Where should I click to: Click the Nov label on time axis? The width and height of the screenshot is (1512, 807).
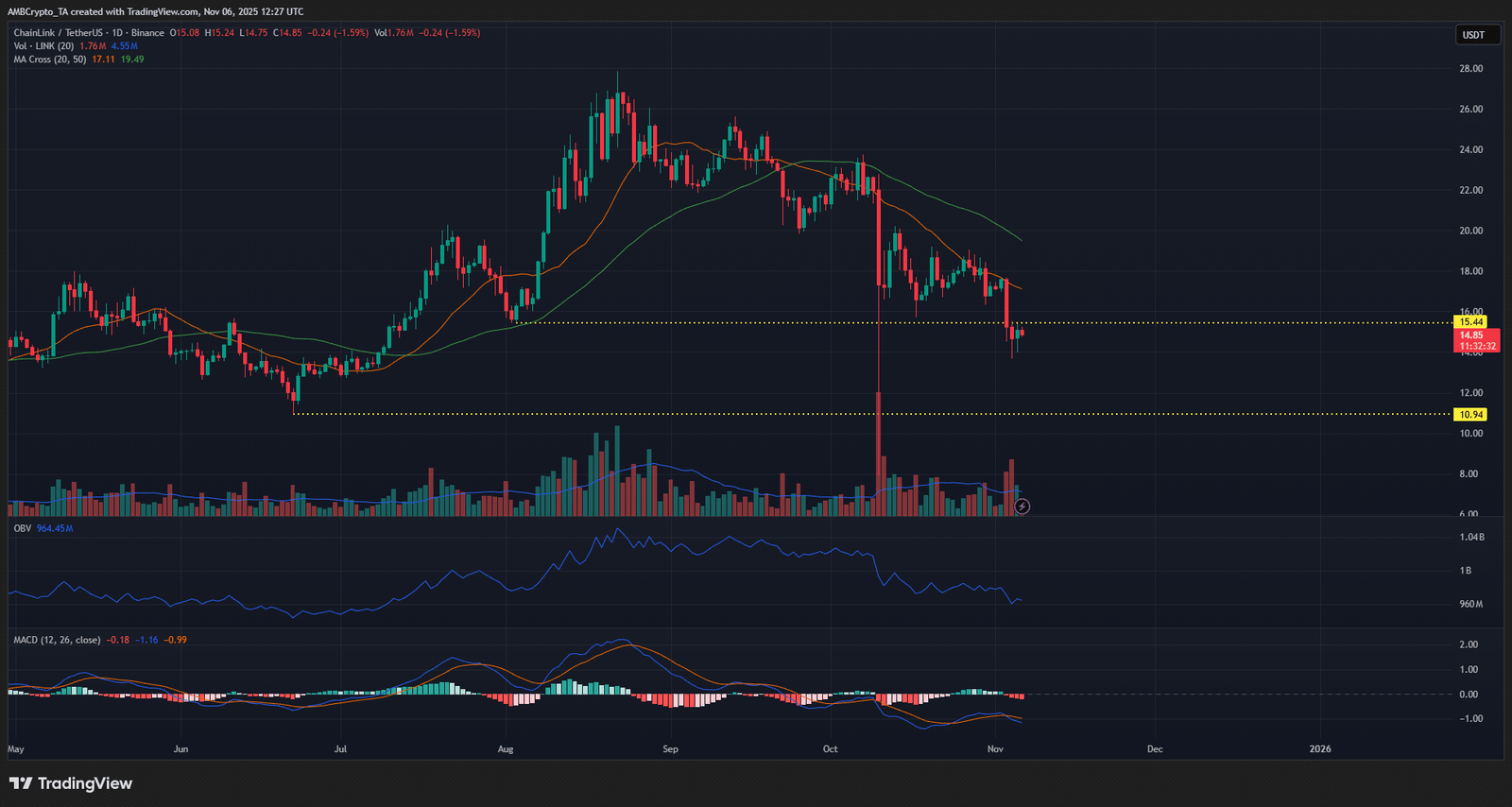(995, 749)
